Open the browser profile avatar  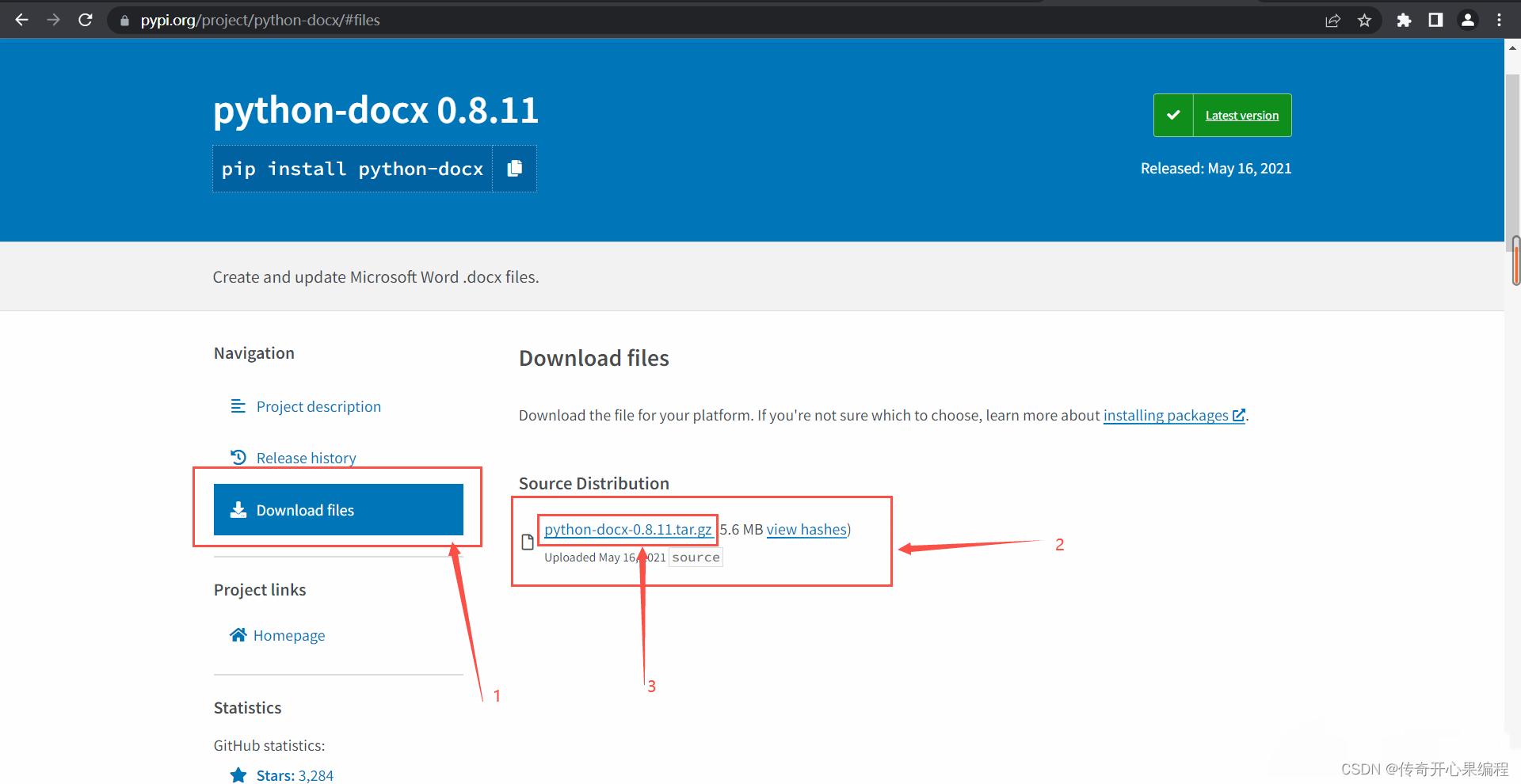point(1468,21)
